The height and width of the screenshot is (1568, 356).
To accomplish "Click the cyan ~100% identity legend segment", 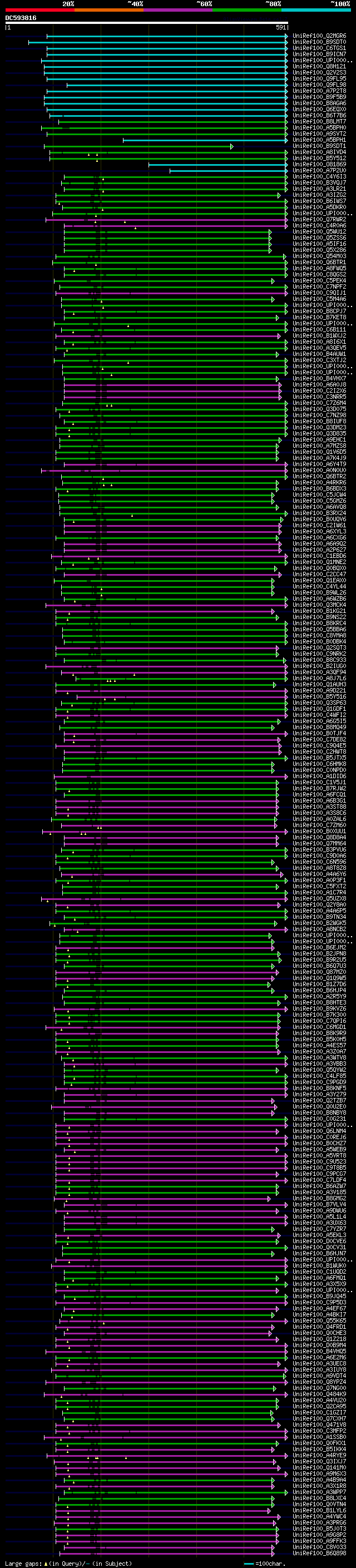I will pyautogui.click(x=316, y=10).
